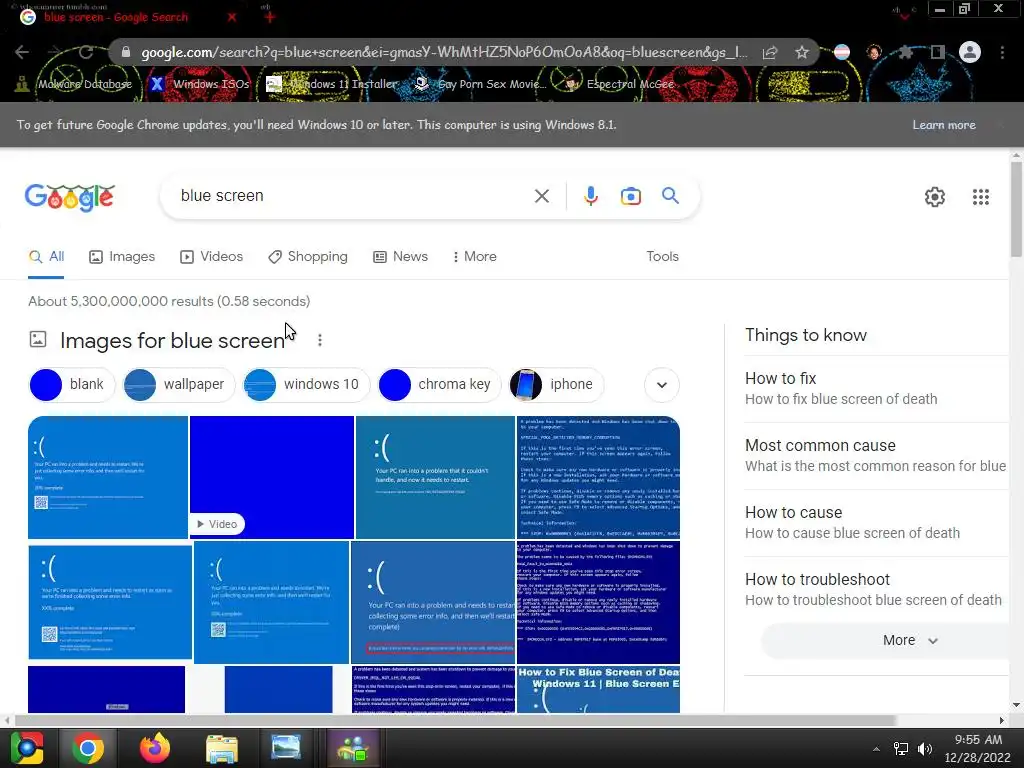Open the Windows 11 Installer bookmark
Viewport: 1024px width, 768px height.
click(332, 84)
